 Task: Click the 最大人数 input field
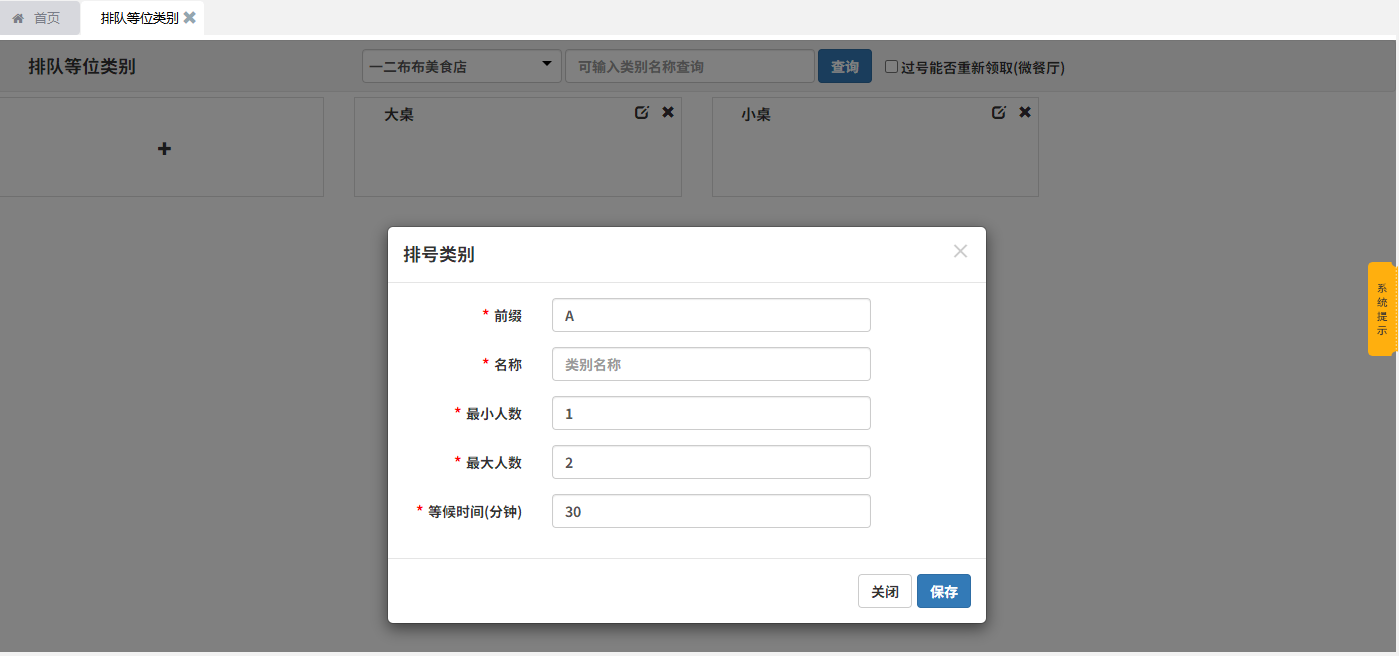coord(711,462)
